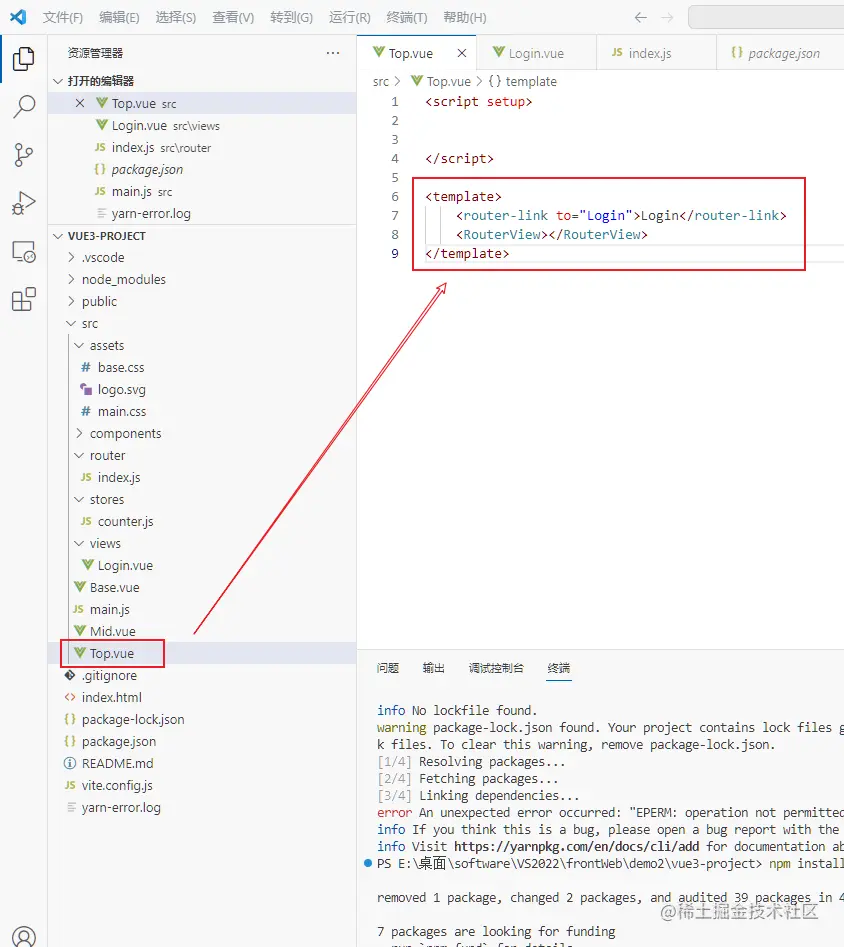Open main.css in the file tree

click(x=202, y=411)
